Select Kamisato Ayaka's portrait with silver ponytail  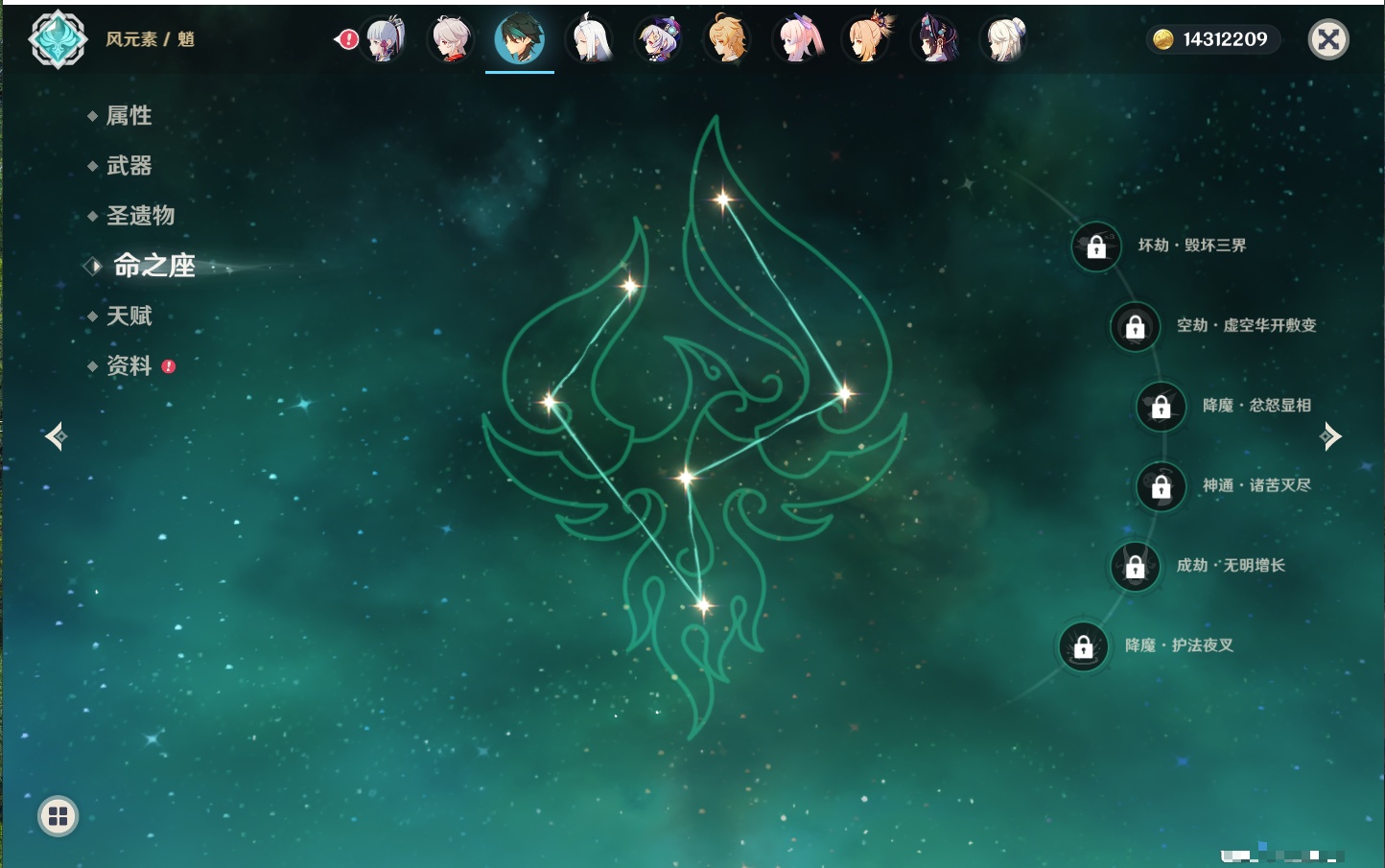pyautogui.click(x=384, y=39)
